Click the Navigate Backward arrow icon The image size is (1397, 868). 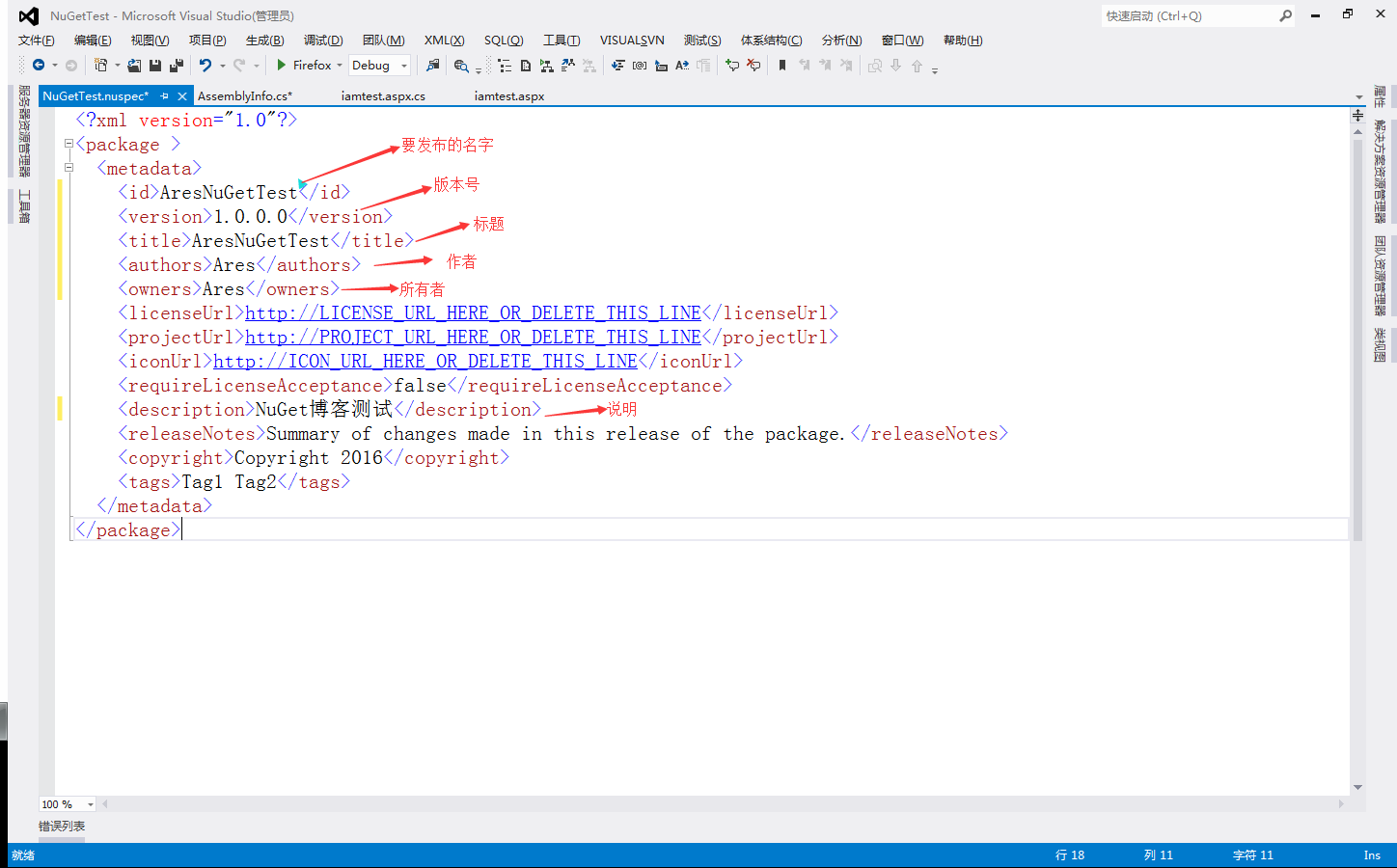39,66
